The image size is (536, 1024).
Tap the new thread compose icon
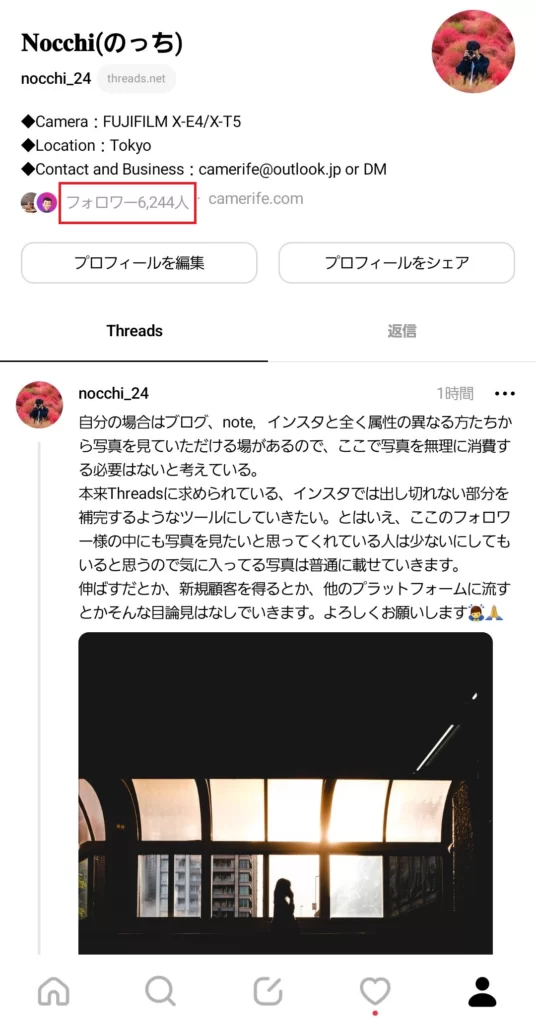pos(268,991)
